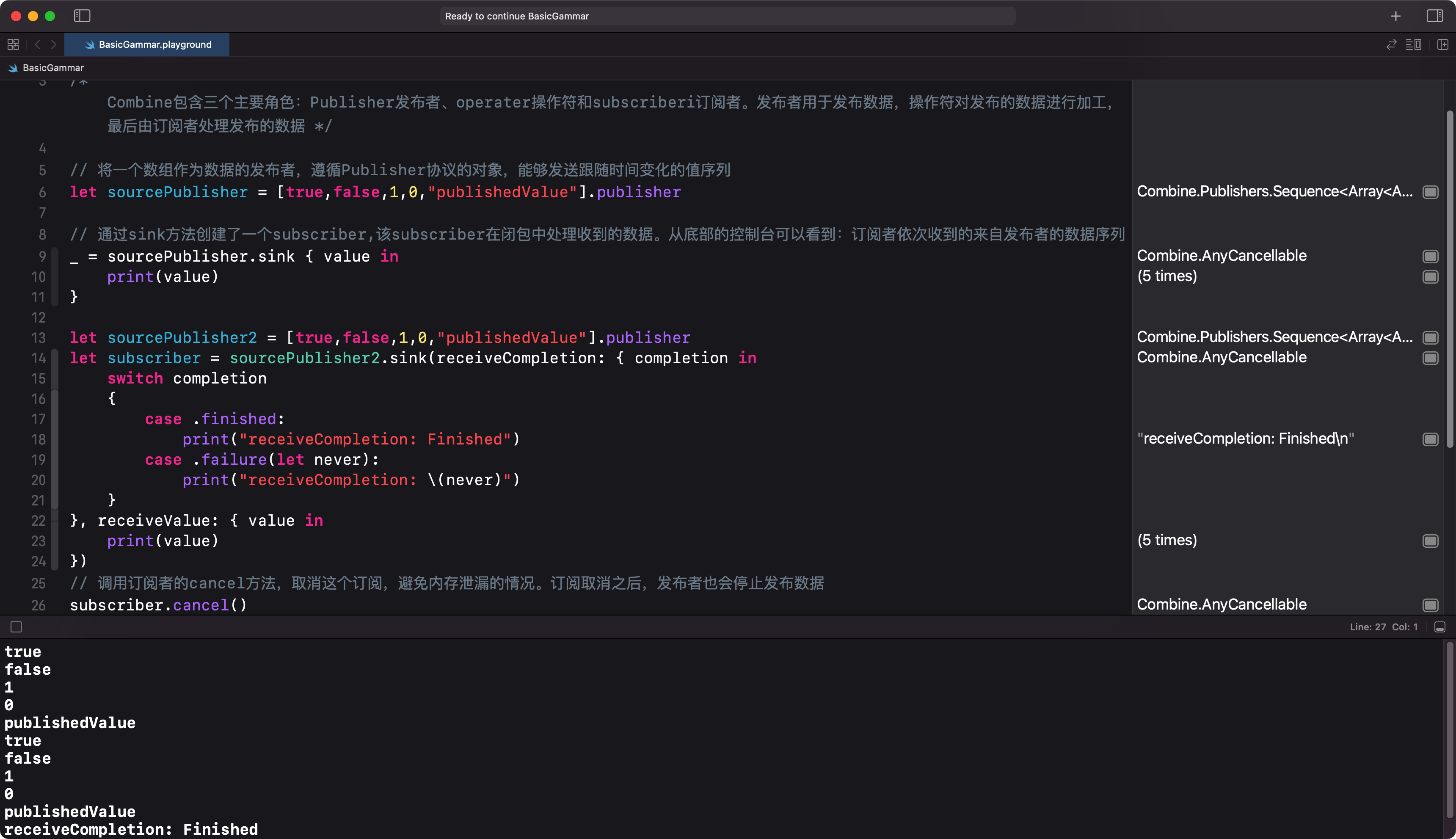Click the stop execution square in debug bar
This screenshot has height=839, width=1456.
click(16, 627)
